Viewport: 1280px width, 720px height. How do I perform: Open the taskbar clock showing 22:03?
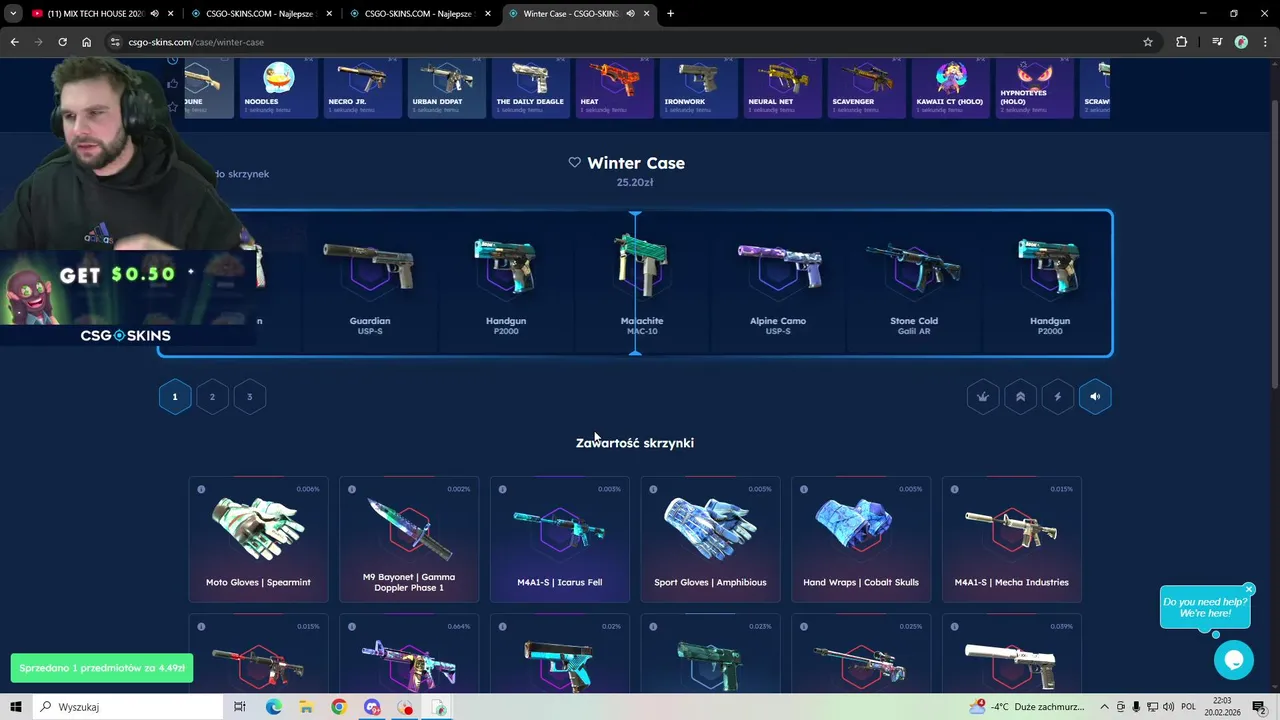tap(1221, 707)
